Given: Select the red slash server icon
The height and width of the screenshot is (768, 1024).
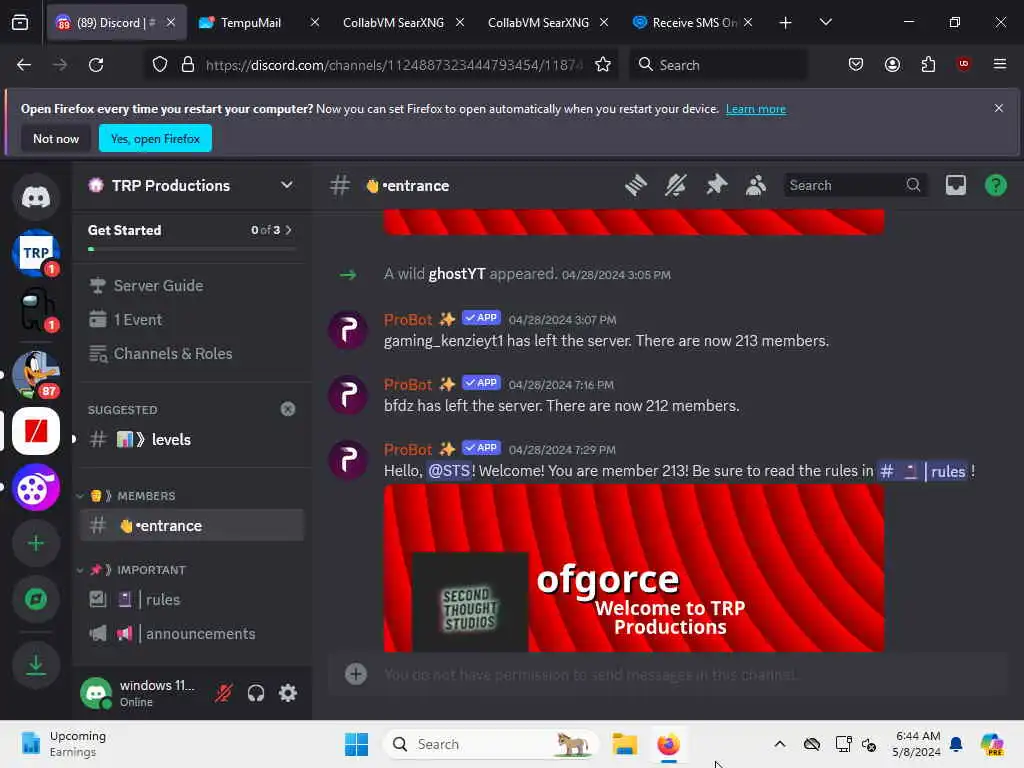Looking at the screenshot, I should [x=36, y=431].
